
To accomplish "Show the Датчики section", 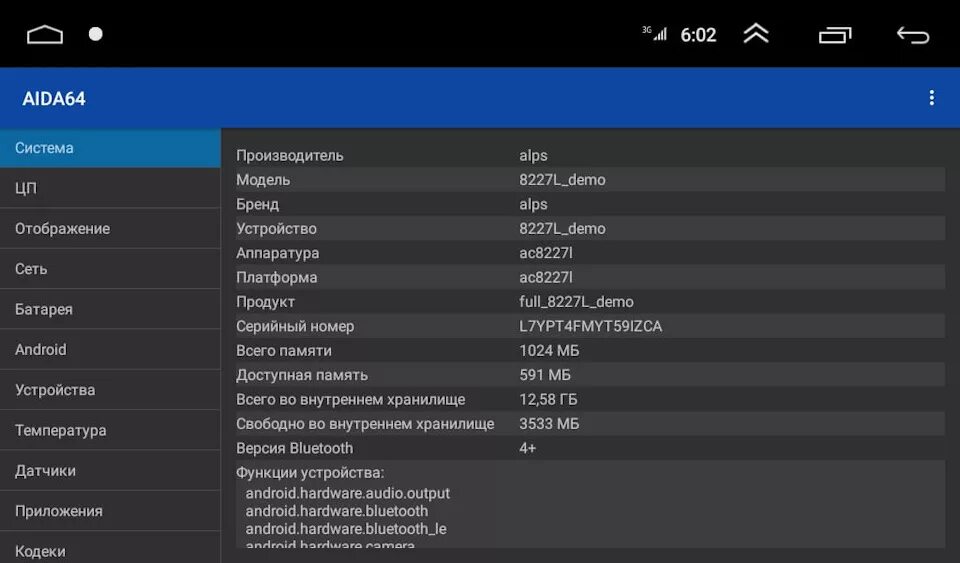I will coord(110,471).
